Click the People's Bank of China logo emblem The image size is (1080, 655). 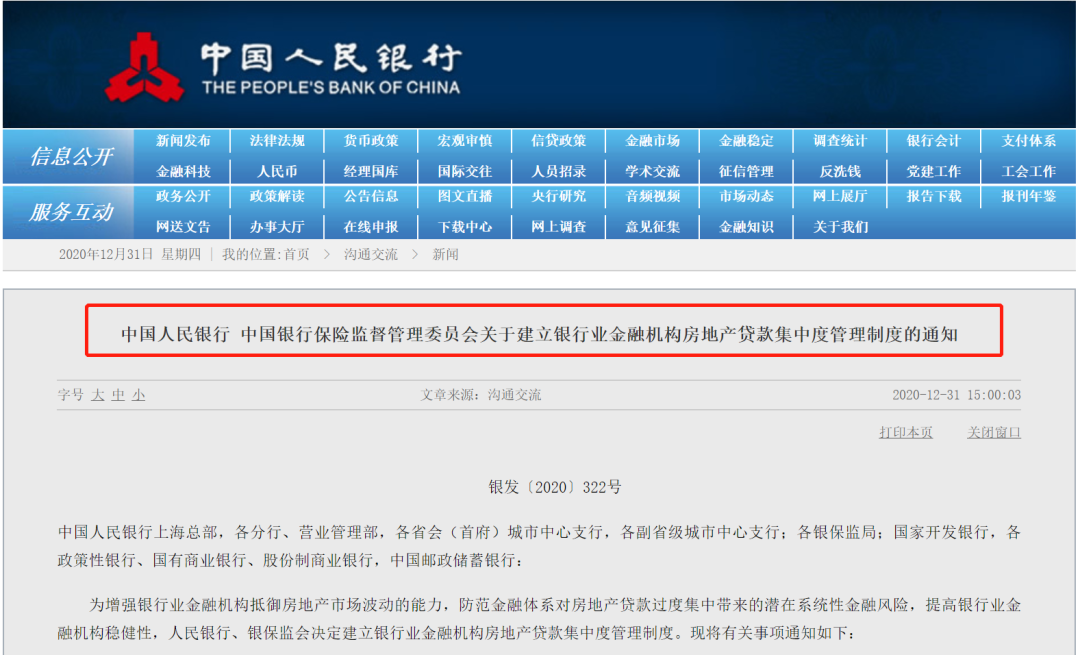point(145,67)
